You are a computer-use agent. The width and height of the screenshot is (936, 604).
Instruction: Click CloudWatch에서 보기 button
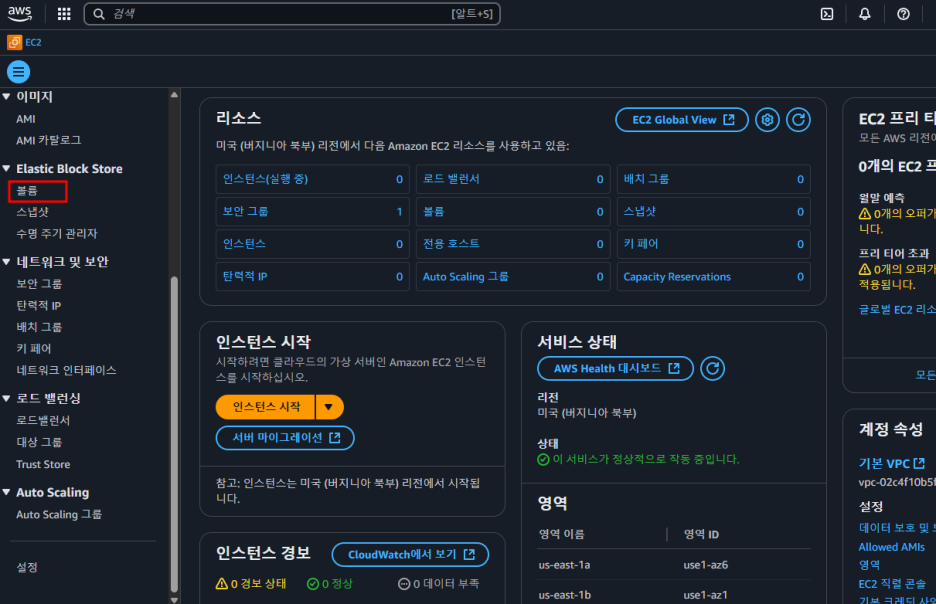tap(410, 554)
